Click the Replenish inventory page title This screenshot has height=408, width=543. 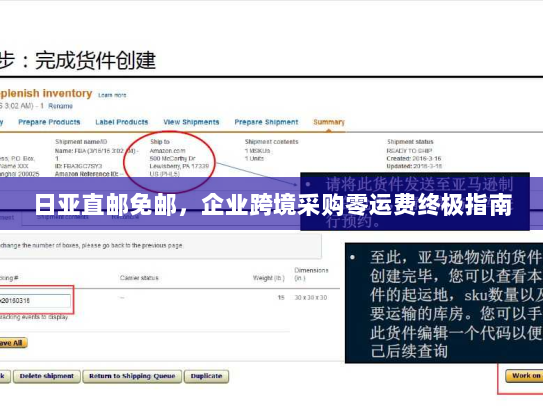coord(46,93)
